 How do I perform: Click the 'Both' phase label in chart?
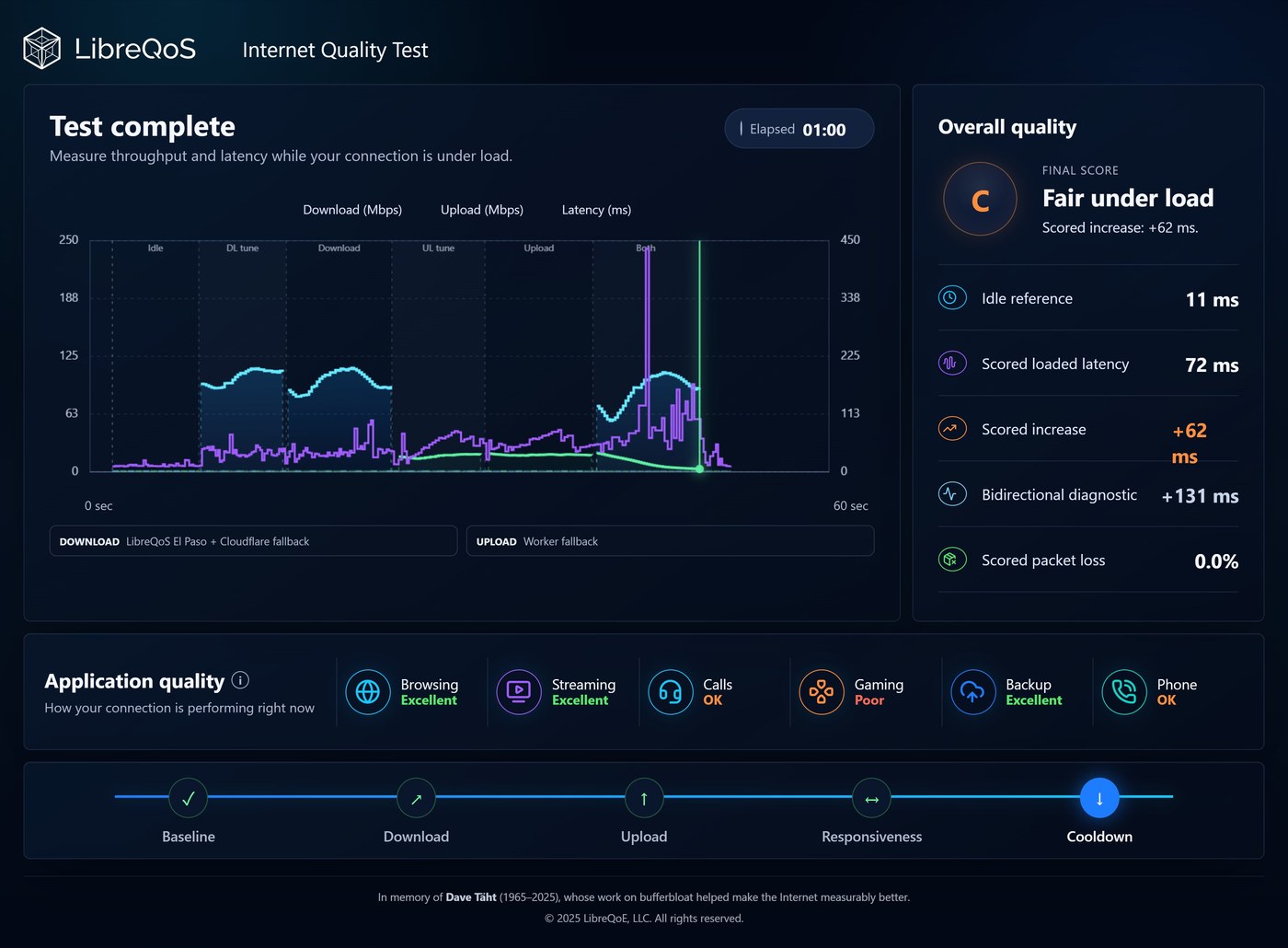tap(646, 249)
